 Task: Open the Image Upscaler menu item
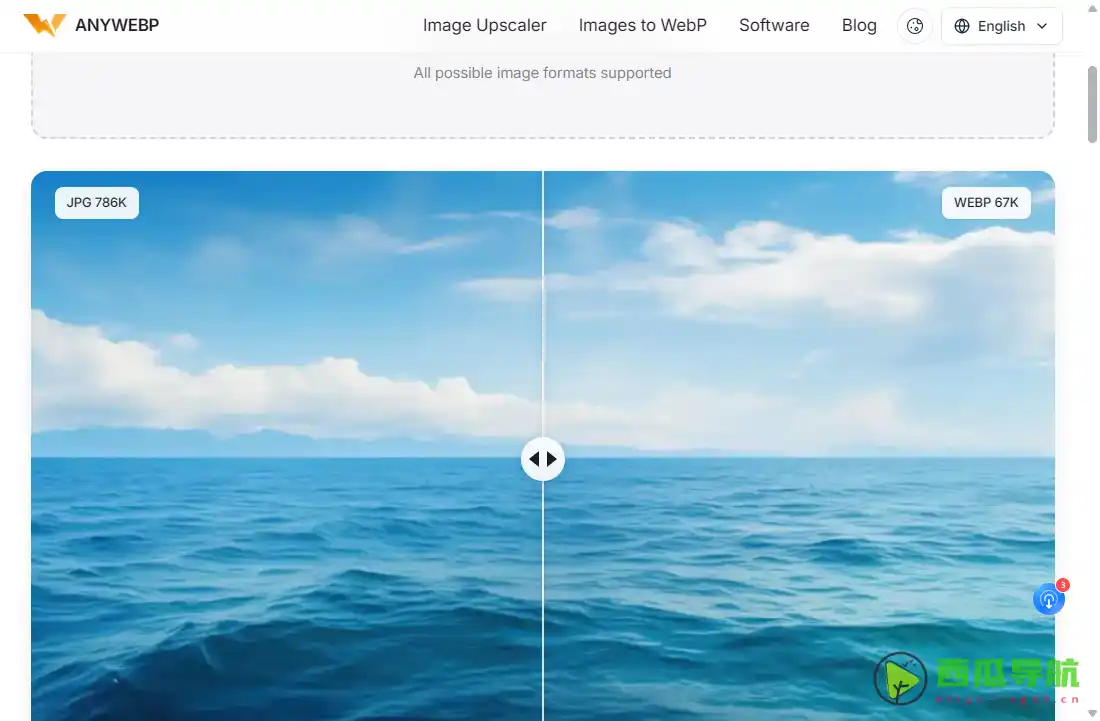click(x=484, y=25)
